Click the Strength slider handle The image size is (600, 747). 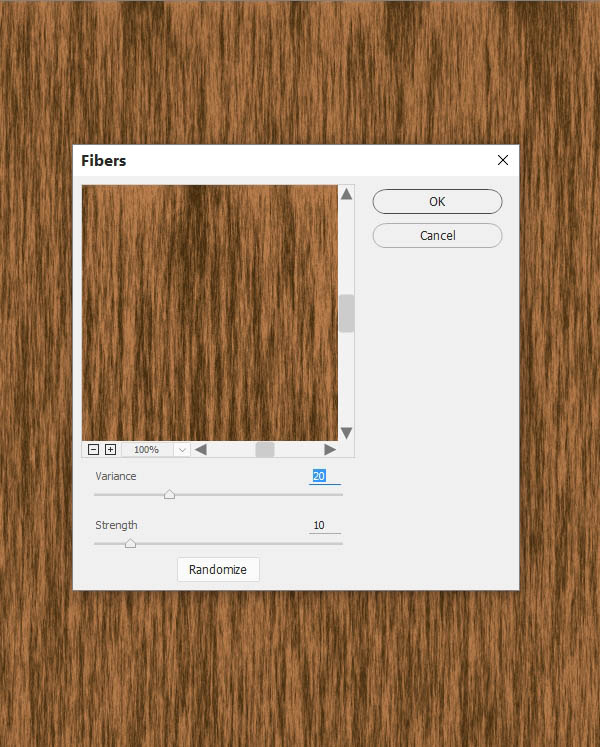tap(130, 543)
